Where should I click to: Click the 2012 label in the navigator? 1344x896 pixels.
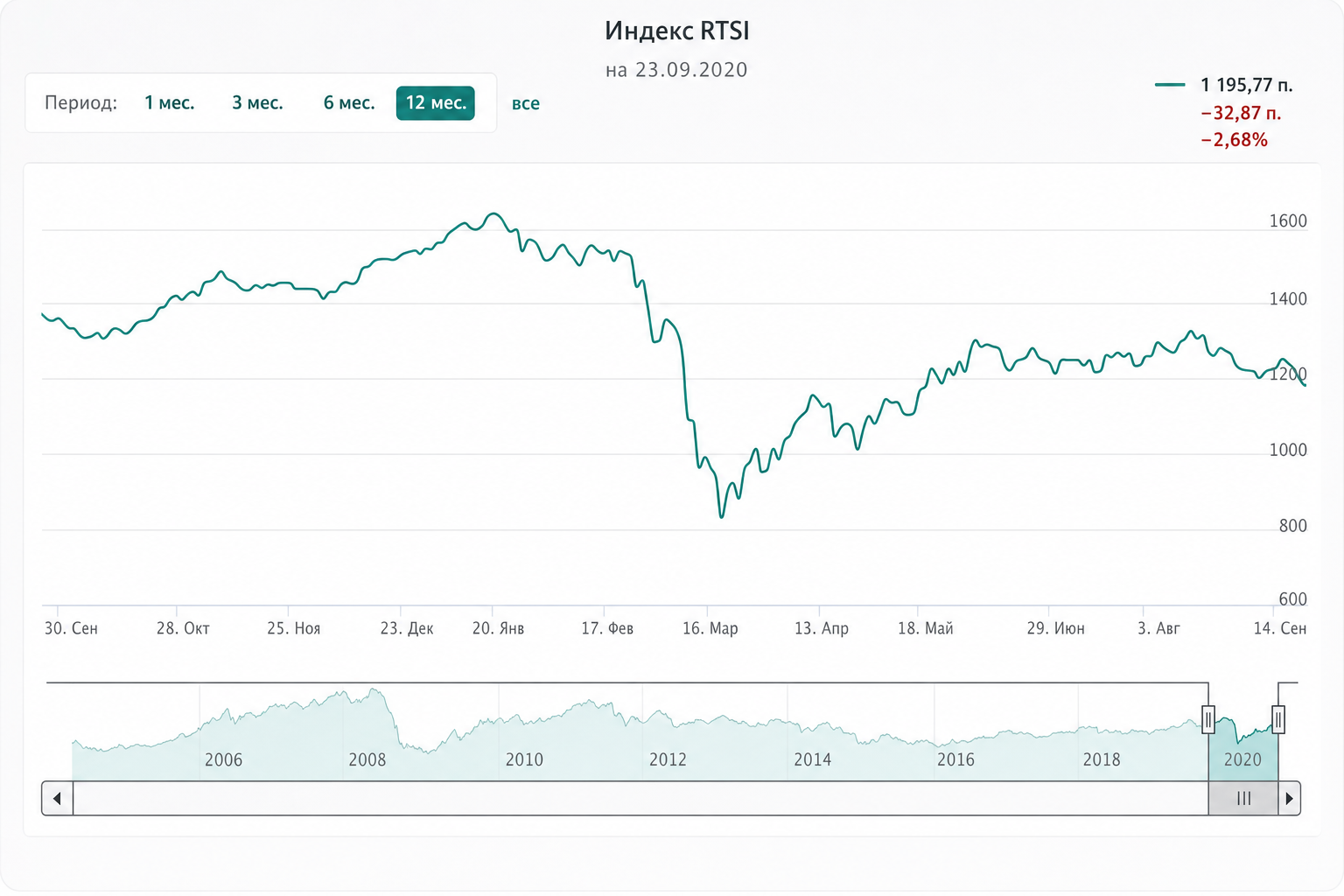(x=668, y=759)
